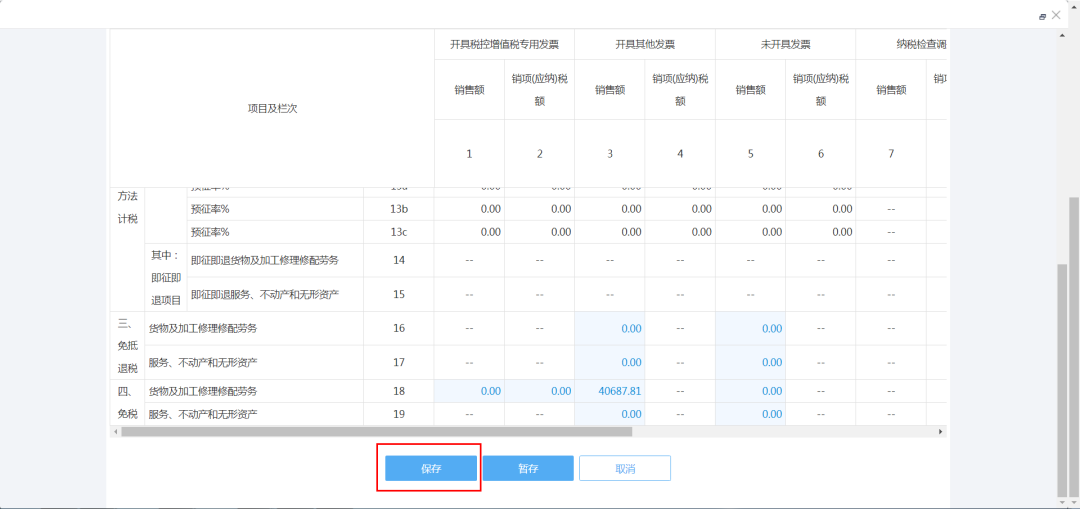
Task: Select row 18 column 1 sales amount field
Action: [469, 391]
